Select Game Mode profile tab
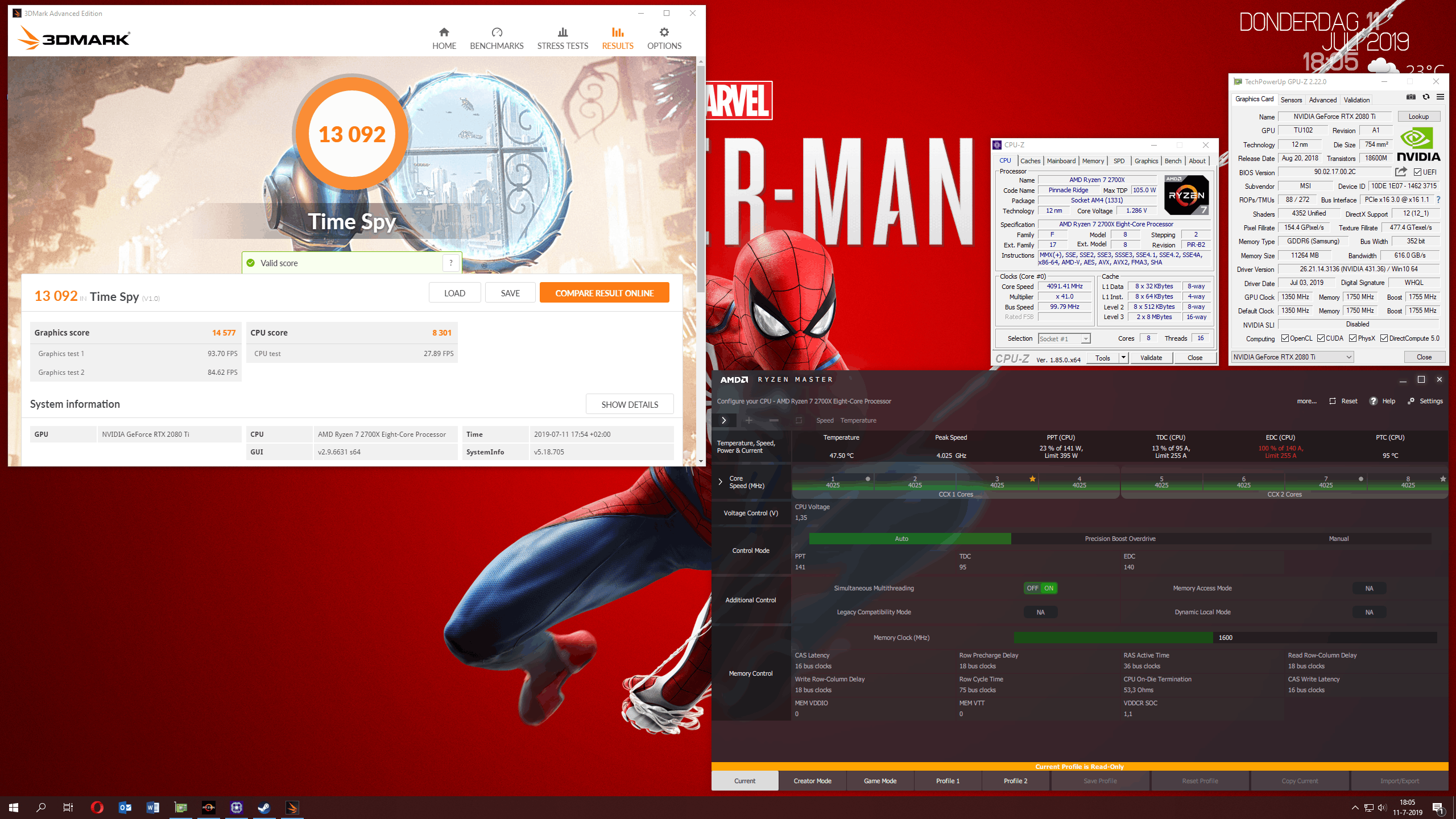1456x819 pixels. coord(880,781)
